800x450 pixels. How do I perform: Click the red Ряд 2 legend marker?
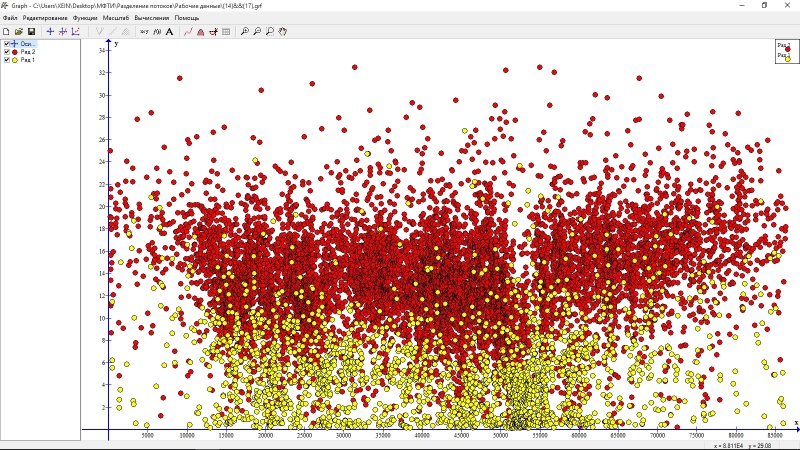tap(788, 49)
